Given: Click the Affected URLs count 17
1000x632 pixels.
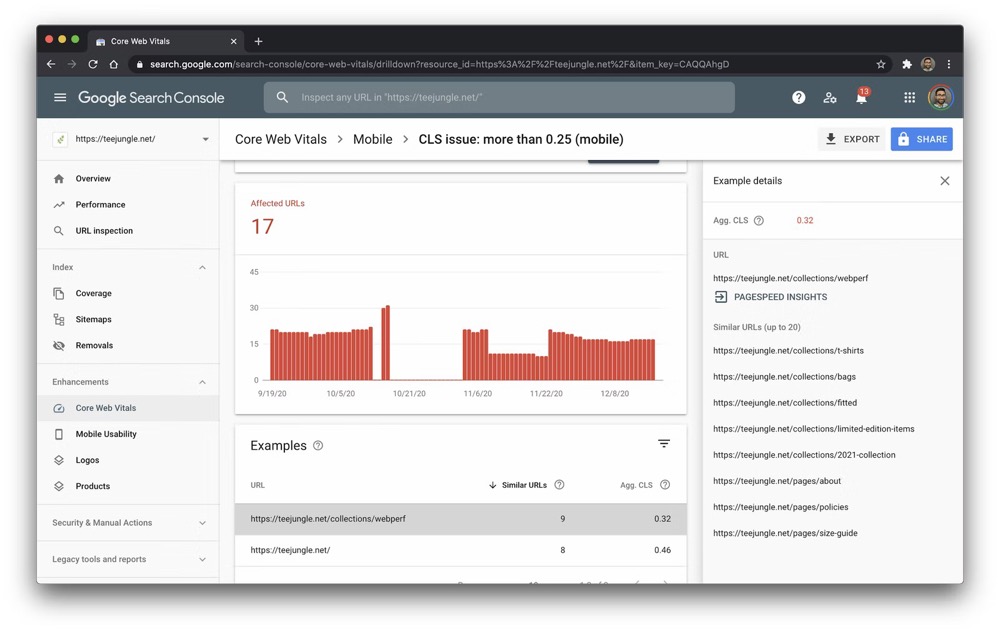Looking at the screenshot, I should pyautogui.click(x=262, y=226).
